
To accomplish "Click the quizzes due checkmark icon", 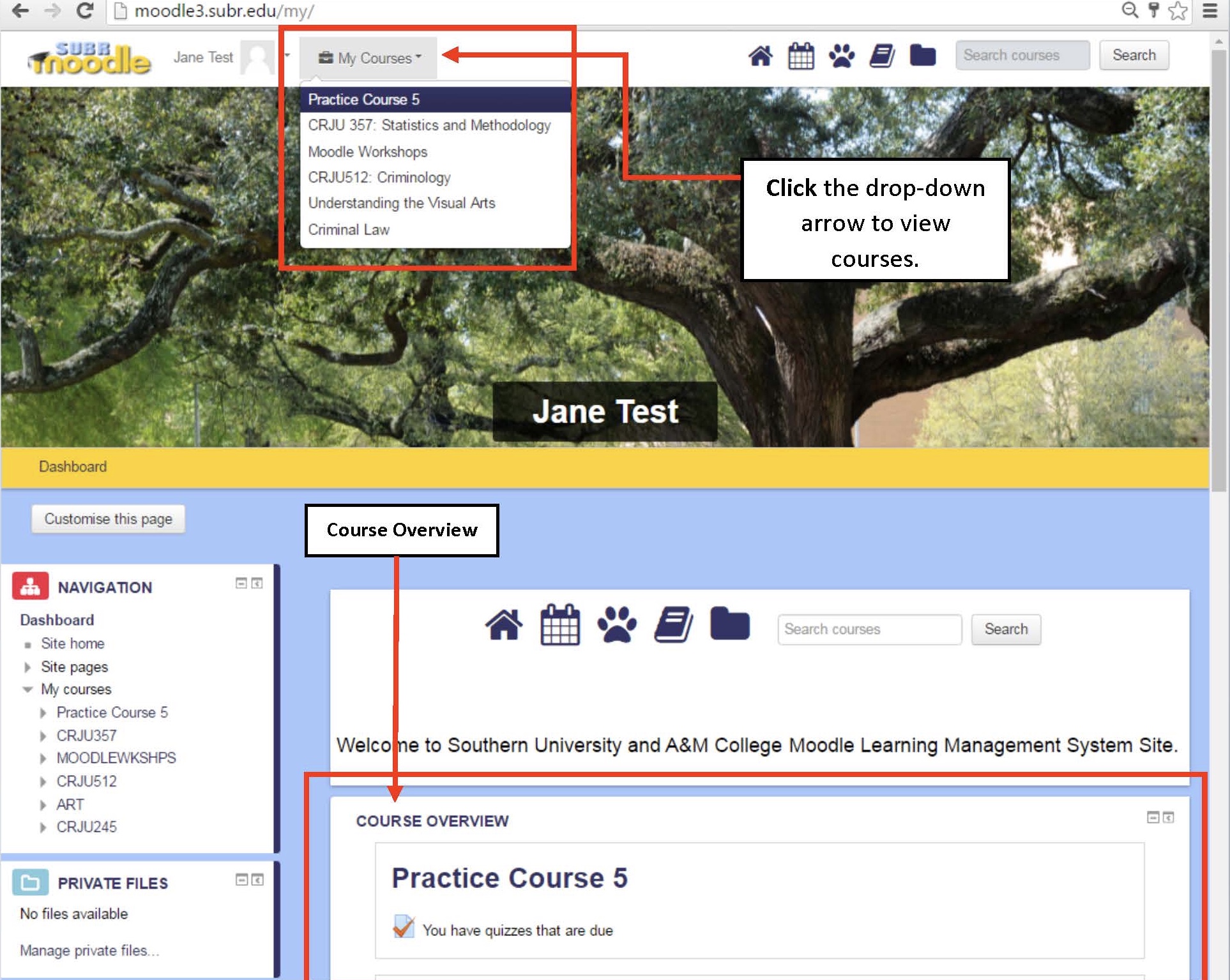I will [x=404, y=926].
